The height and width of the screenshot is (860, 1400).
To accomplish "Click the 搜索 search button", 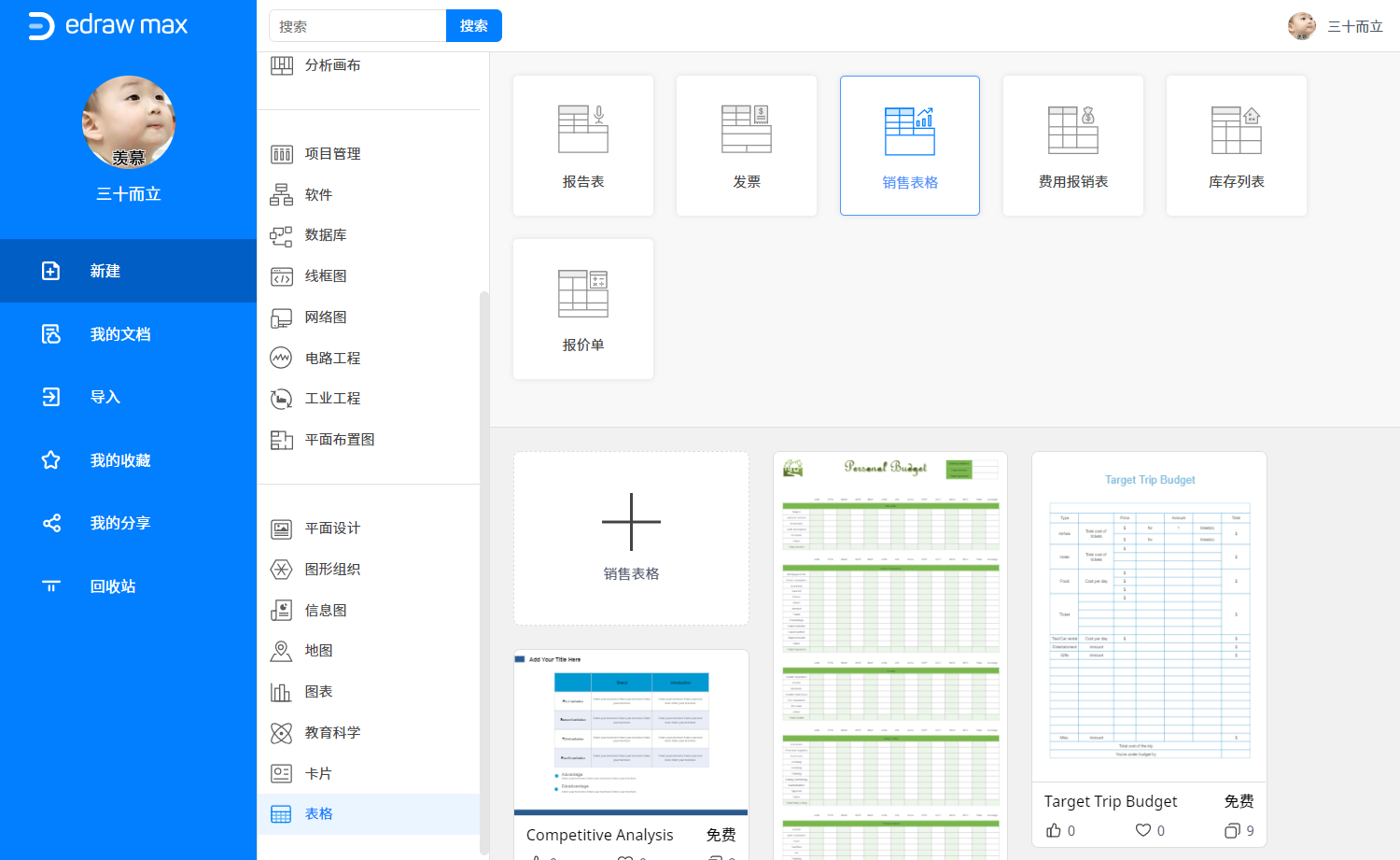I will (473, 25).
